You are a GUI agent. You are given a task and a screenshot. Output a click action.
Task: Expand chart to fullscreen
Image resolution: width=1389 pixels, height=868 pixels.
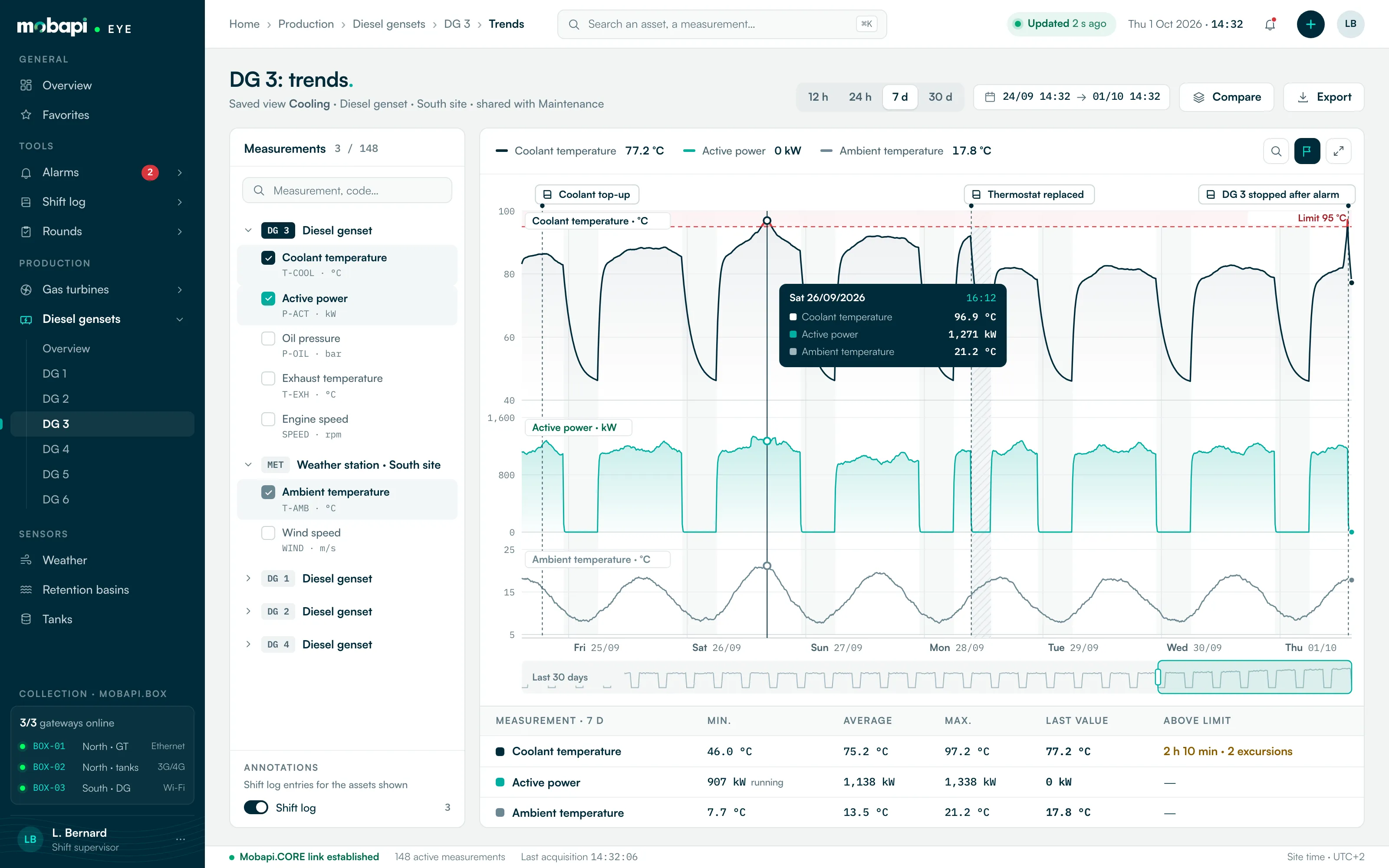pos(1339,151)
